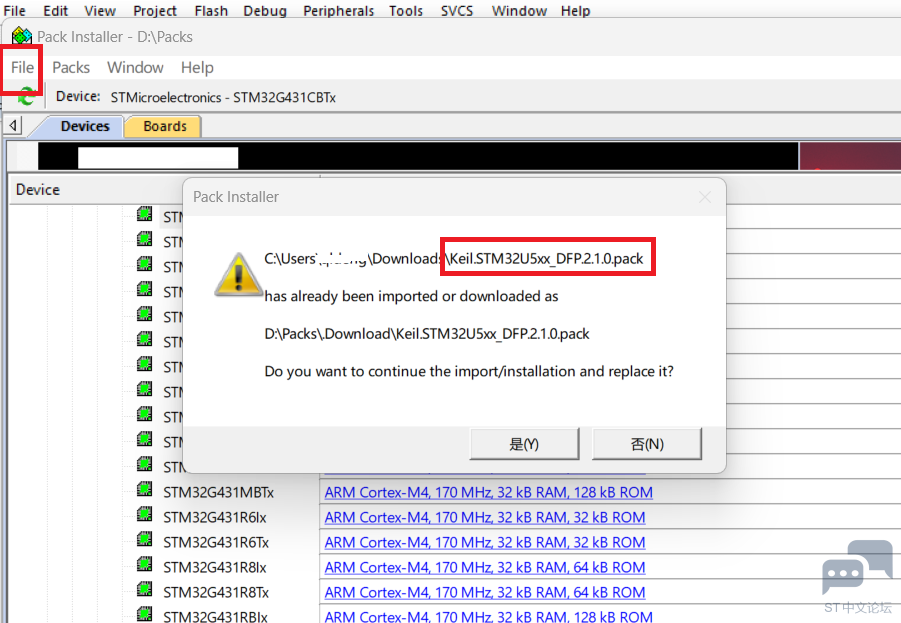Viewport: 901px width, 623px height.
Task: Select the STM32G431MBTx device row
Action: pyautogui.click(x=218, y=493)
